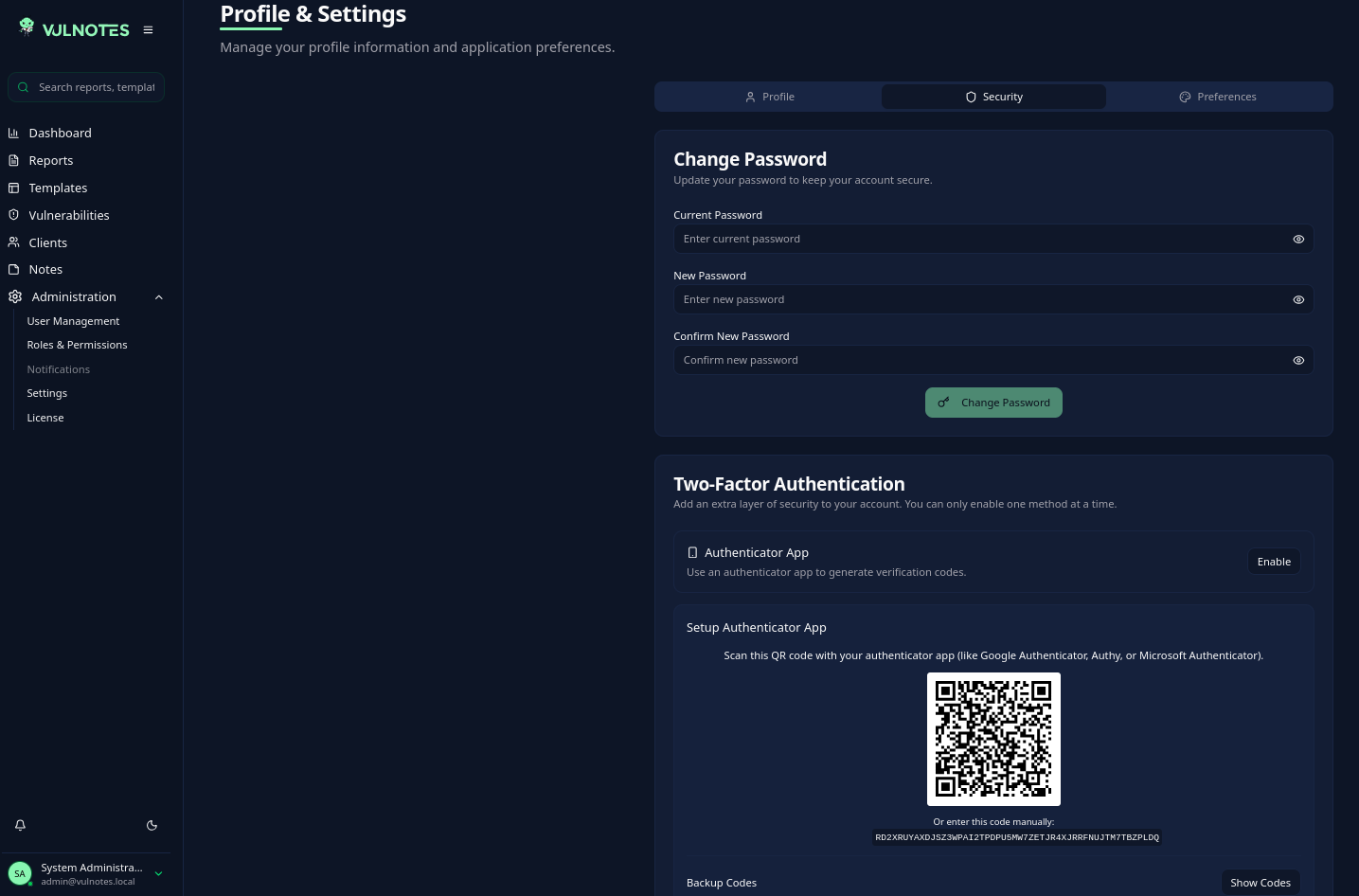Click the New Password input
The image size is (1359, 896).
point(993,300)
